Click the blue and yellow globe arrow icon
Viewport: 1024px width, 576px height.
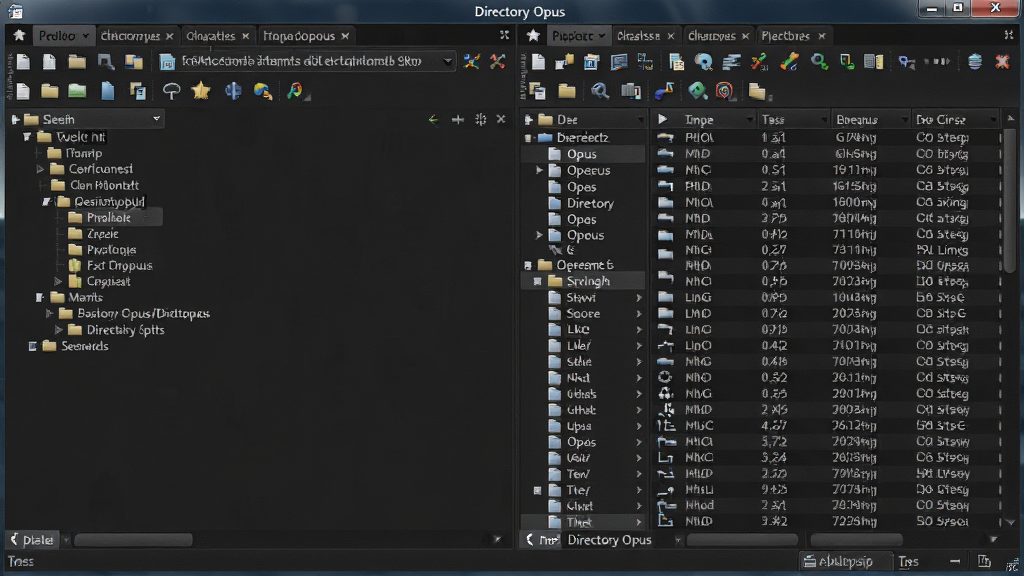[x=263, y=91]
